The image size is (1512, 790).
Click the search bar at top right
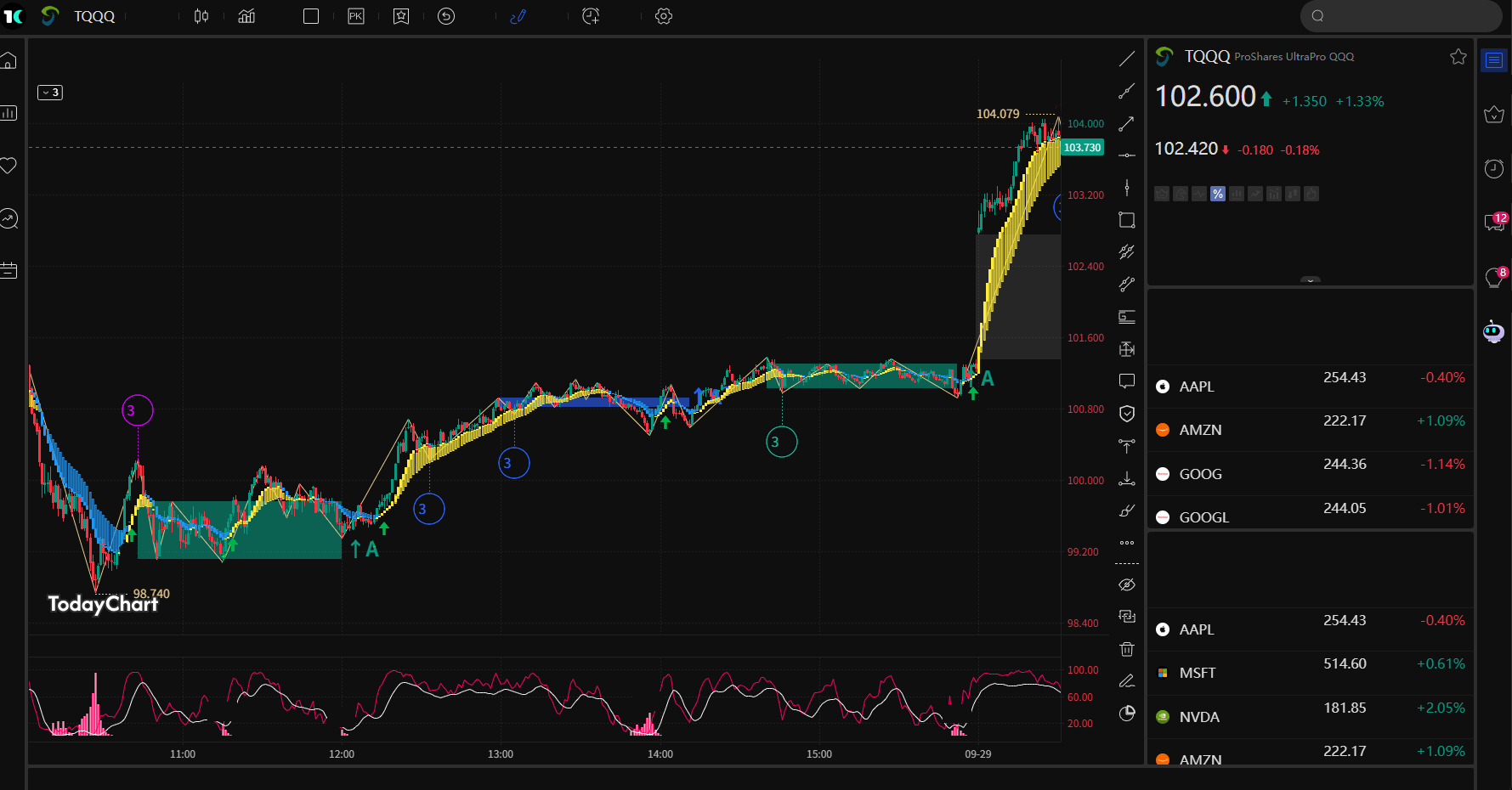click(x=1400, y=16)
